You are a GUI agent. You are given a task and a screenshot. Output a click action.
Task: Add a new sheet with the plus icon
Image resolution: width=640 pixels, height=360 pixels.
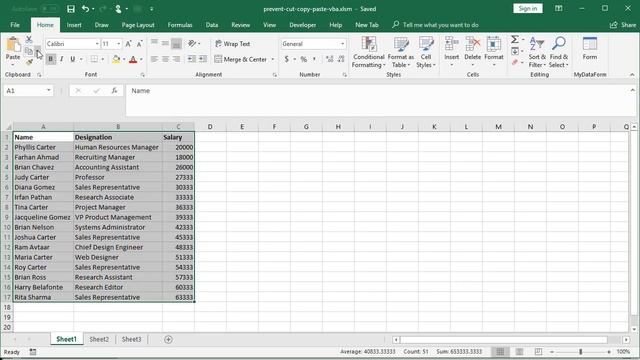point(168,339)
